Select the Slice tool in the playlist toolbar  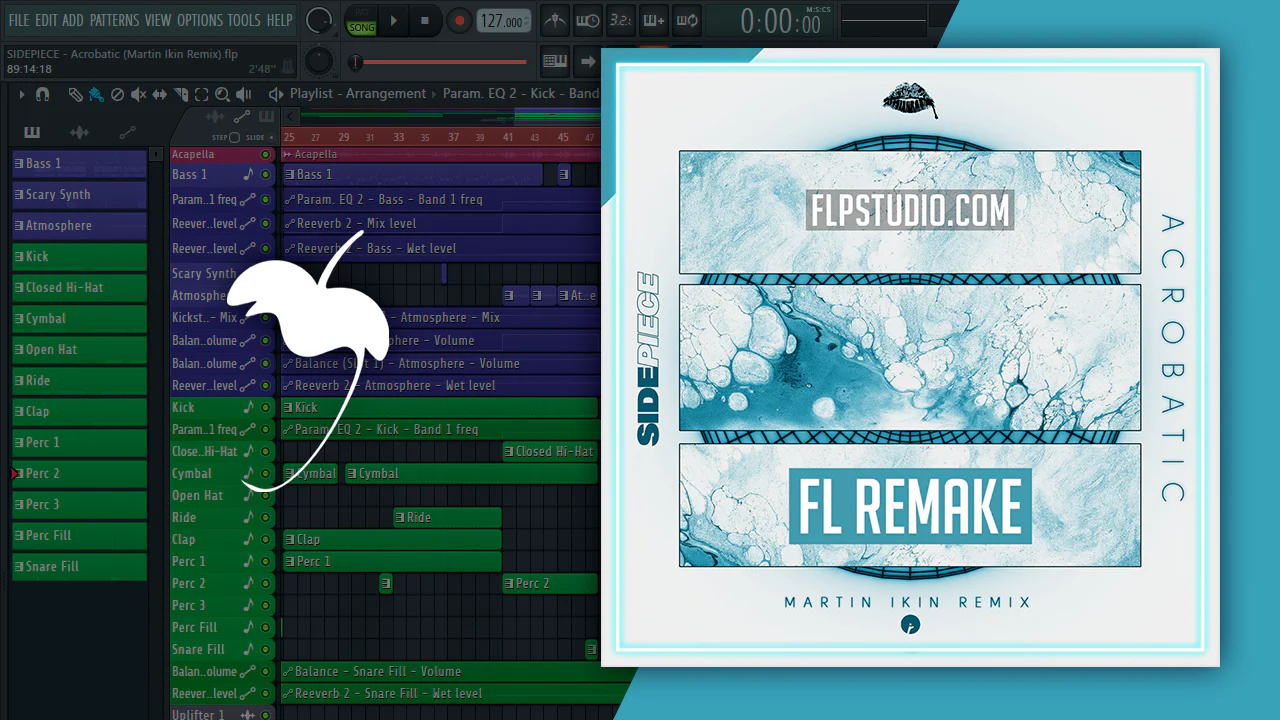point(181,94)
